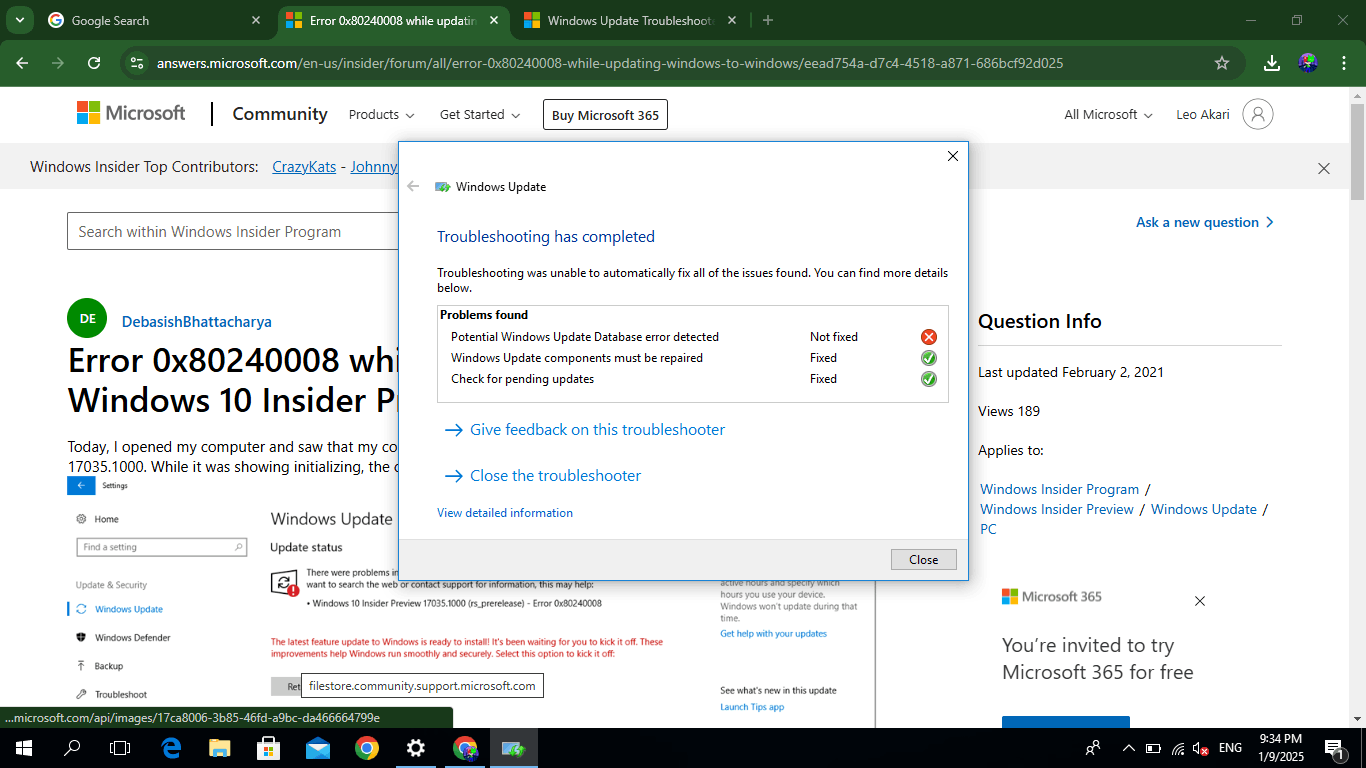The width and height of the screenshot is (1366, 768).
Task: Open the Leo Akari account avatar
Action: coord(1258,115)
